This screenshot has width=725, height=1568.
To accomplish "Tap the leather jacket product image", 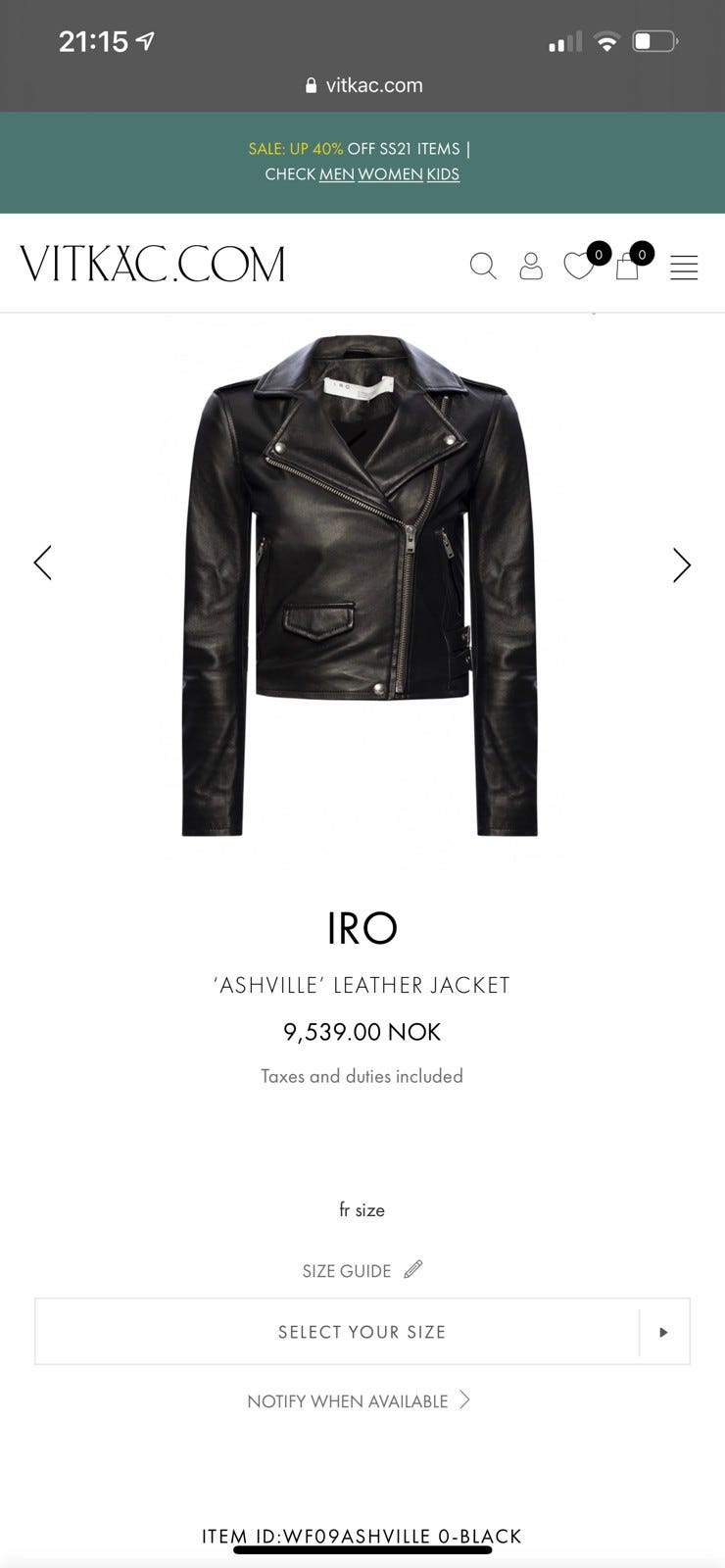I will [362, 586].
